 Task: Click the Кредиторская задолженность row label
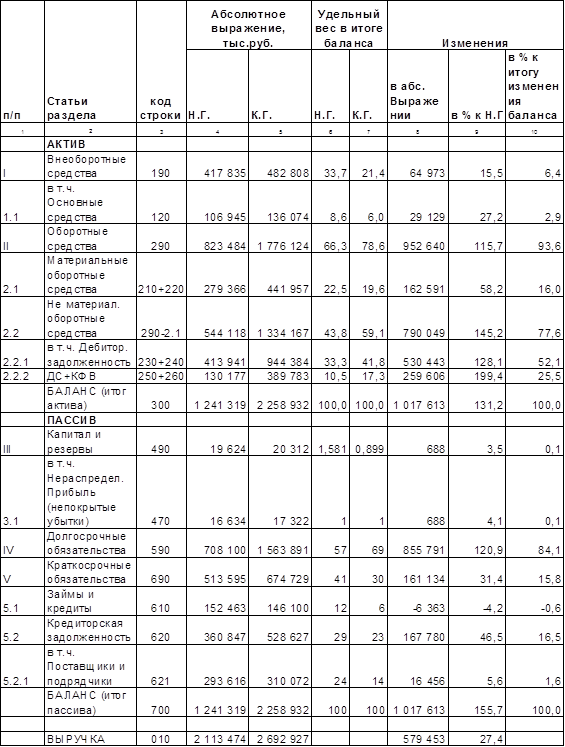tap(91, 630)
